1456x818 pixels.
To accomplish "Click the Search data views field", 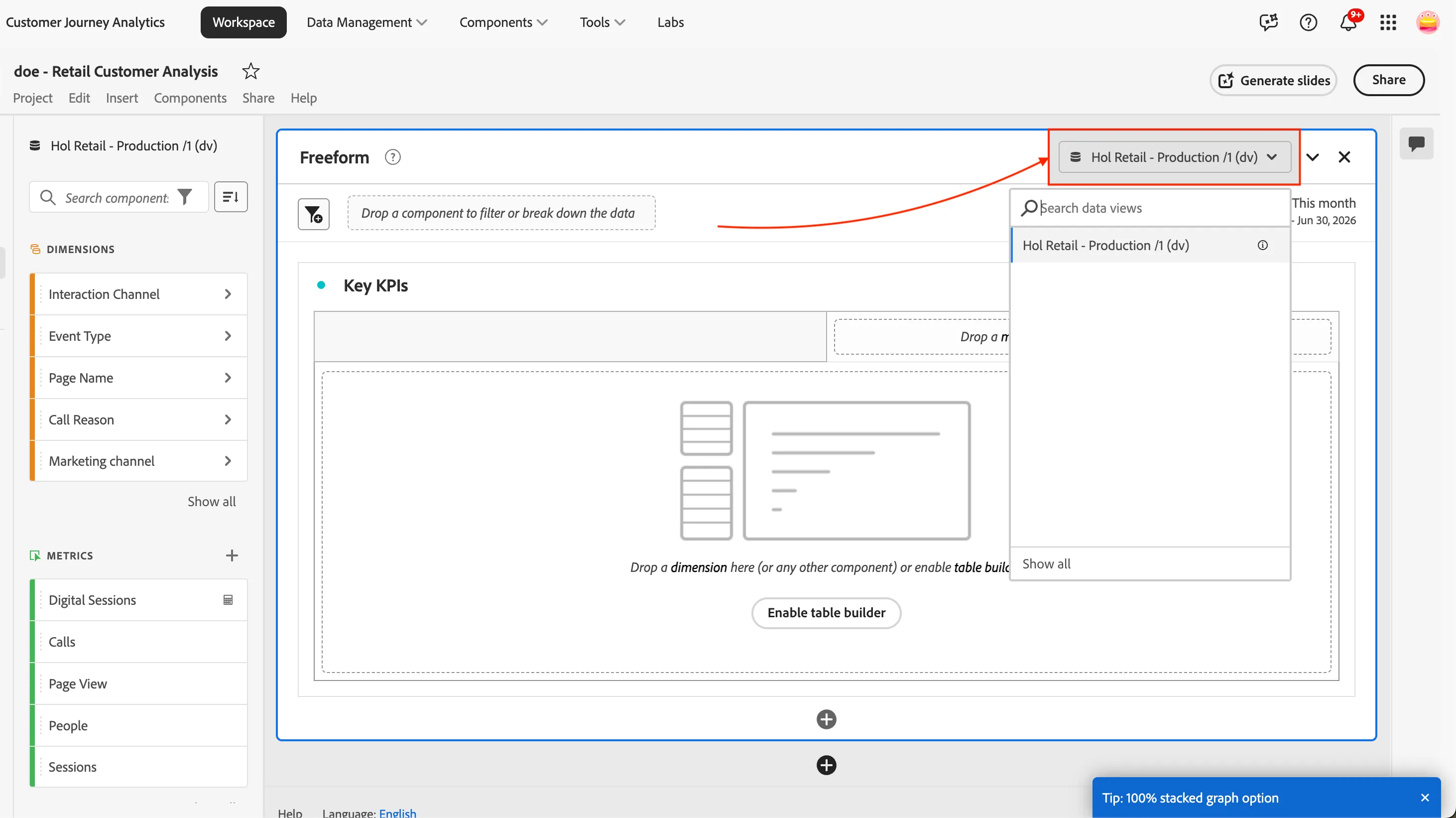I will pos(1150,208).
